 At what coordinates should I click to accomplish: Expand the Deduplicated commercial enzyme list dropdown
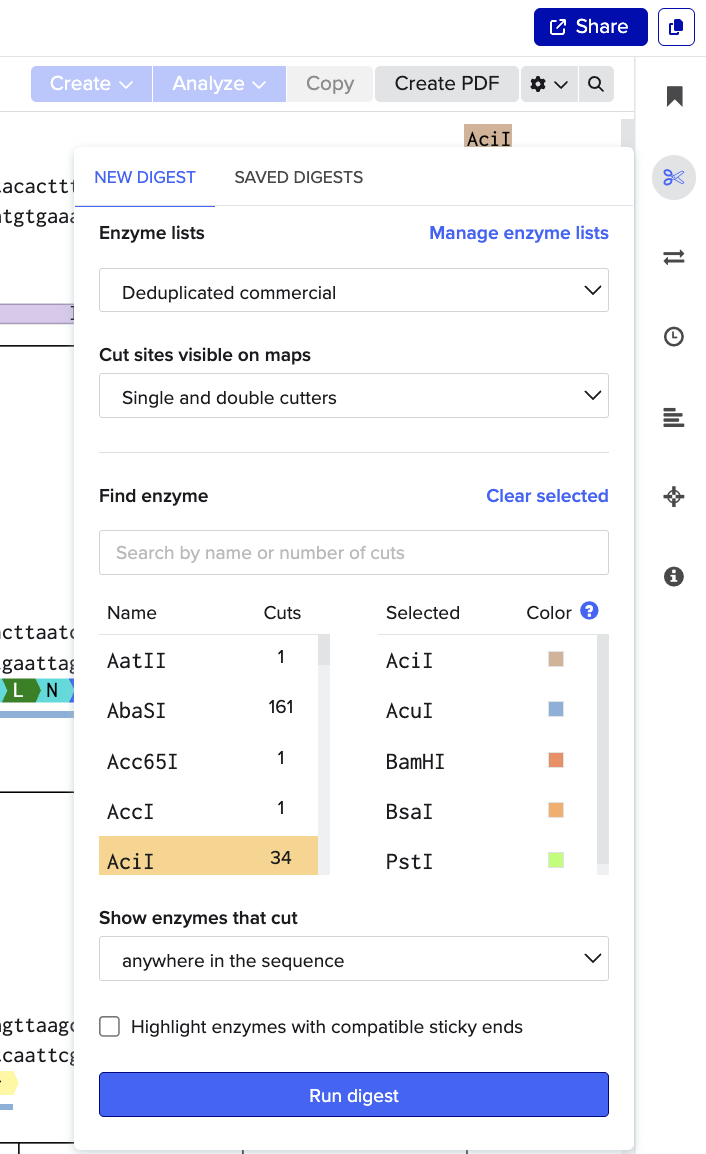(354, 291)
